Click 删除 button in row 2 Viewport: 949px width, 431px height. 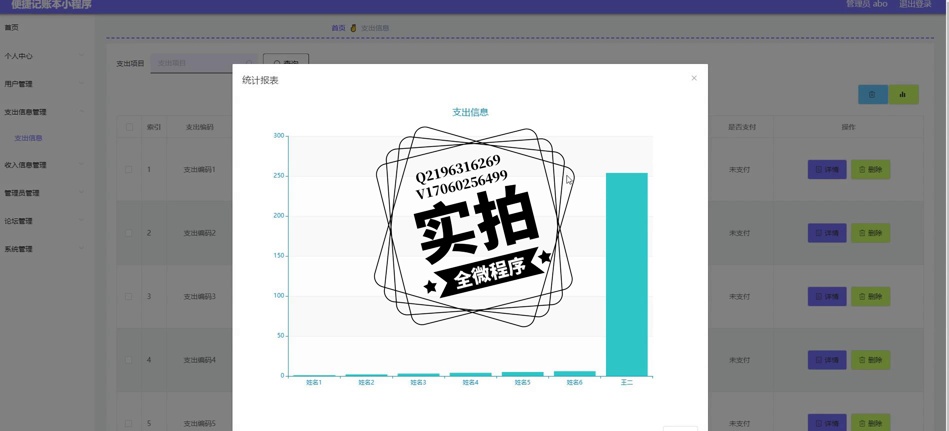coord(870,233)
